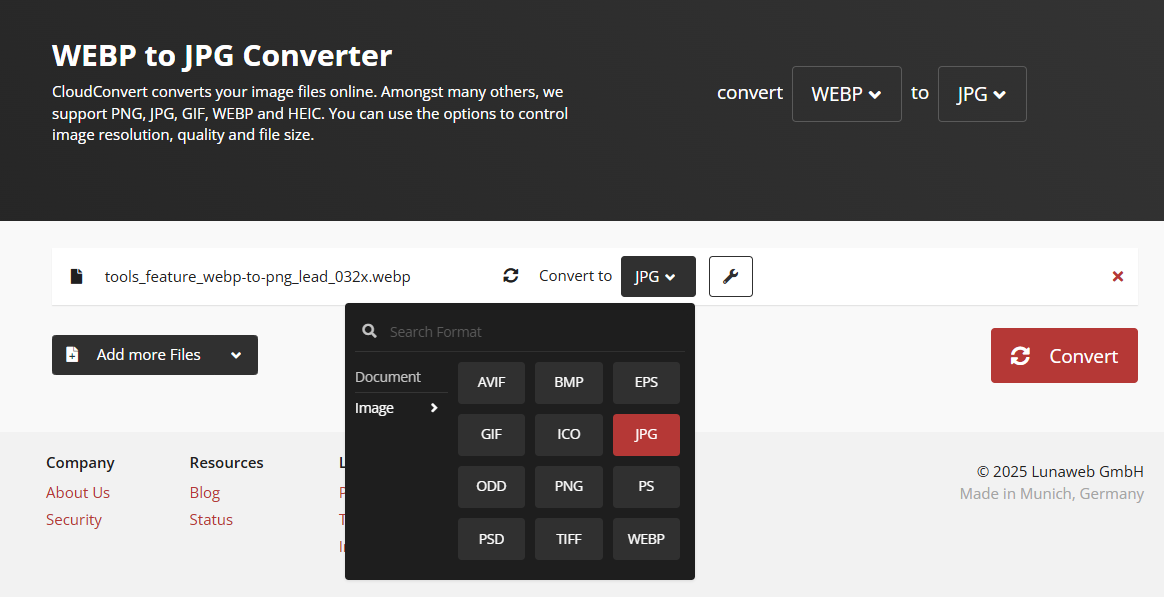Image resolution: width=1164 pixels, height=597 pixels.
Task: Click the file document icon beside the filename
Action: click(x=76, y=276)
